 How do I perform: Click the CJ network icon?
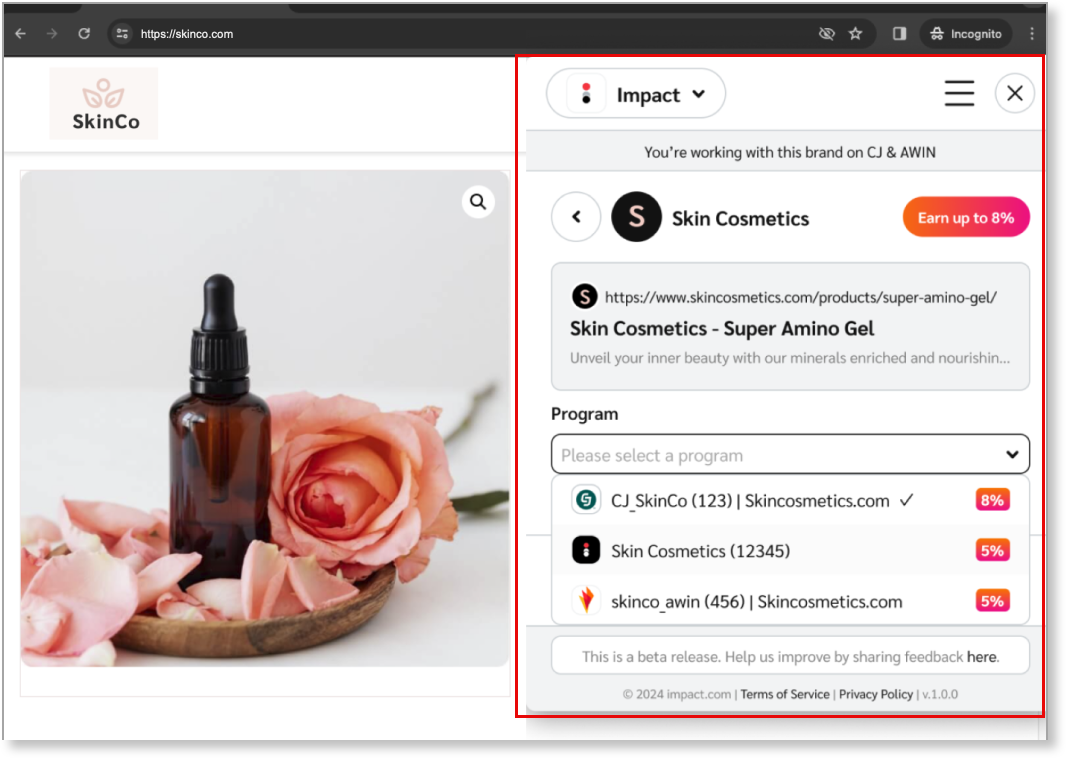tap(585, 500)
